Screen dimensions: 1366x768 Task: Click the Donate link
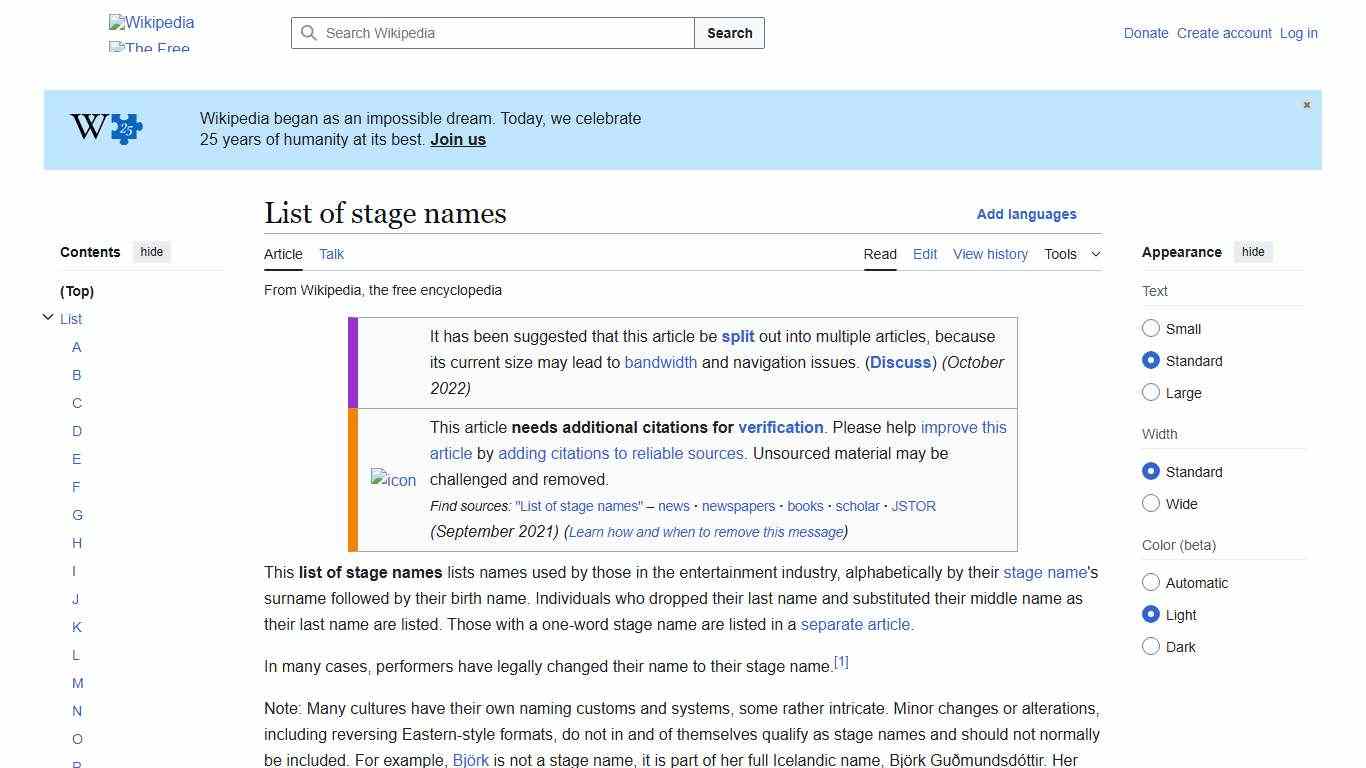pyautogui.click(x=1145, y=33)
